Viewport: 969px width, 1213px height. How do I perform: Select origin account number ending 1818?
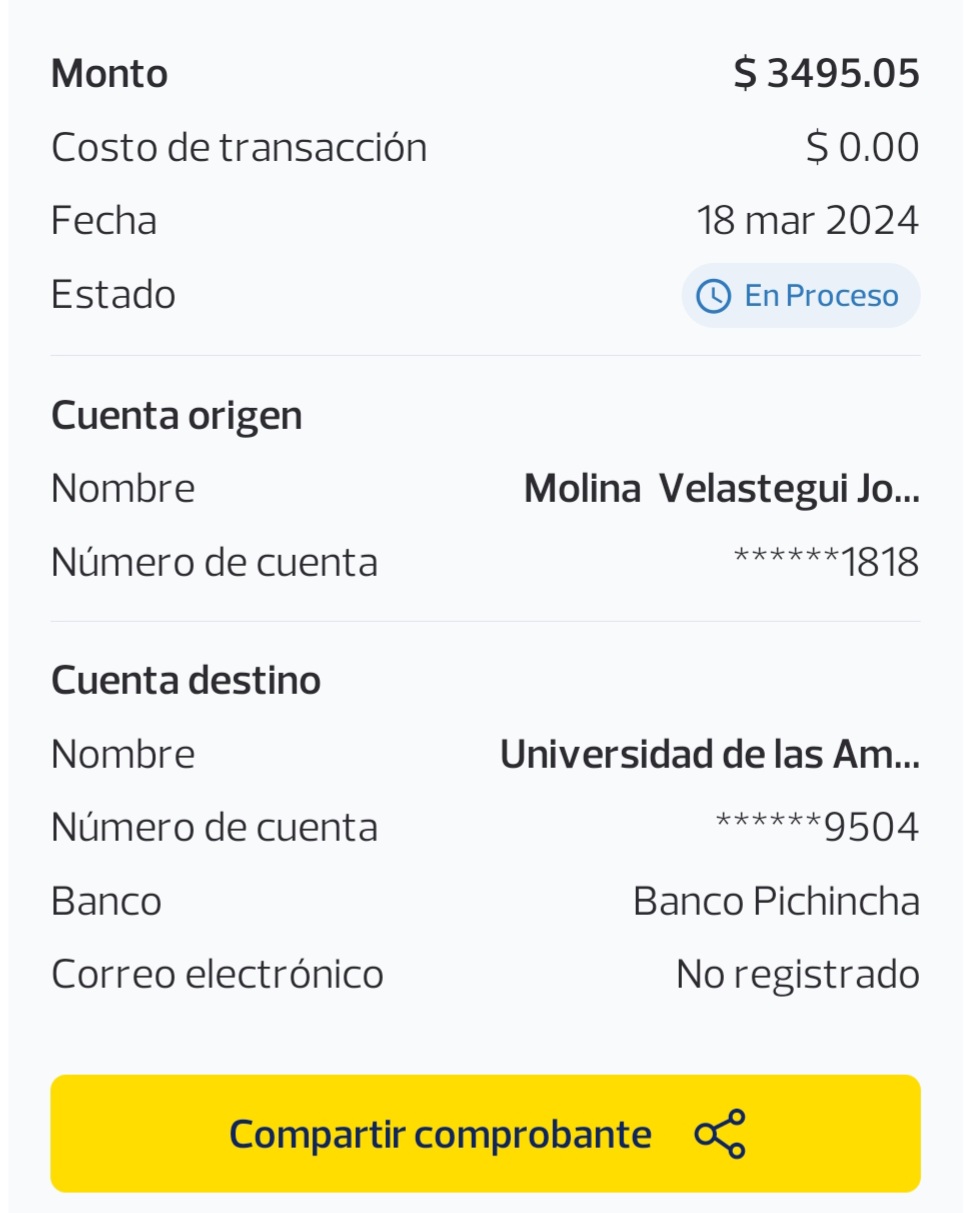coord(826,562)
